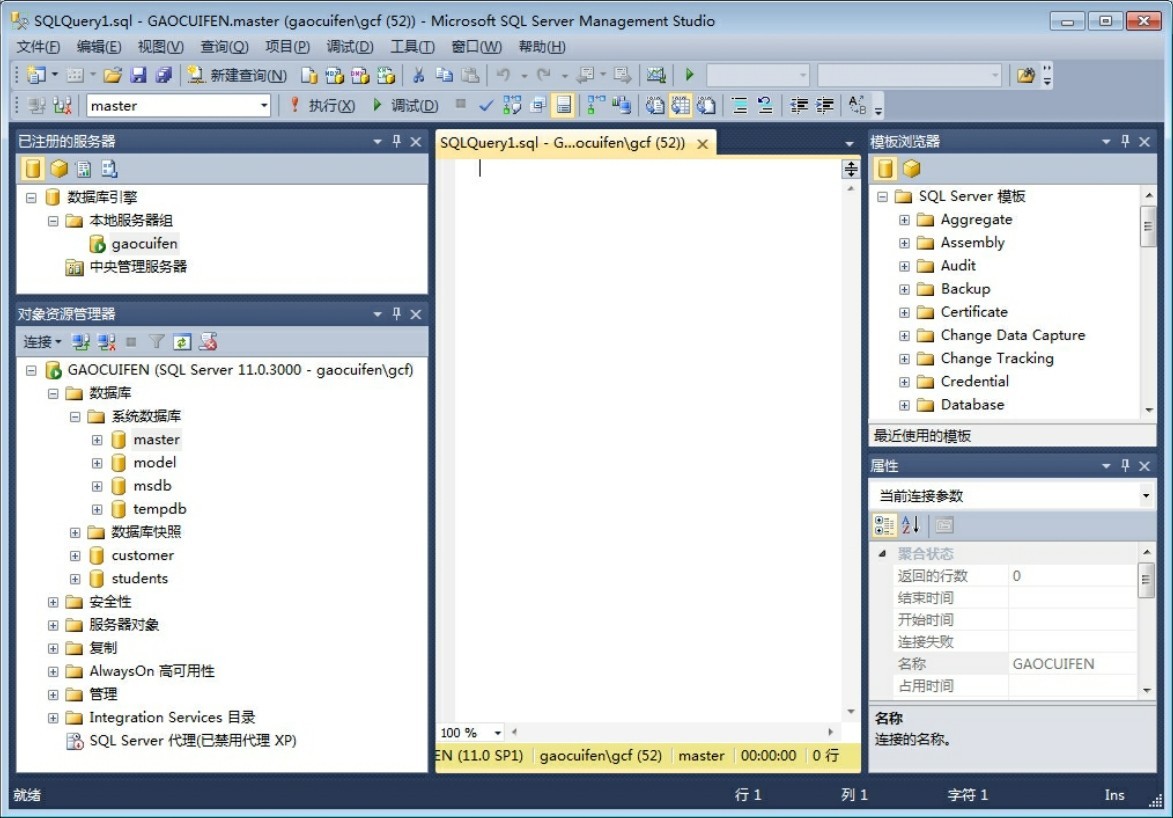Open the 当前连接参数 dropdown in Properties
The width and height of the screenshot is (1173, 818).
point(1145,495)
